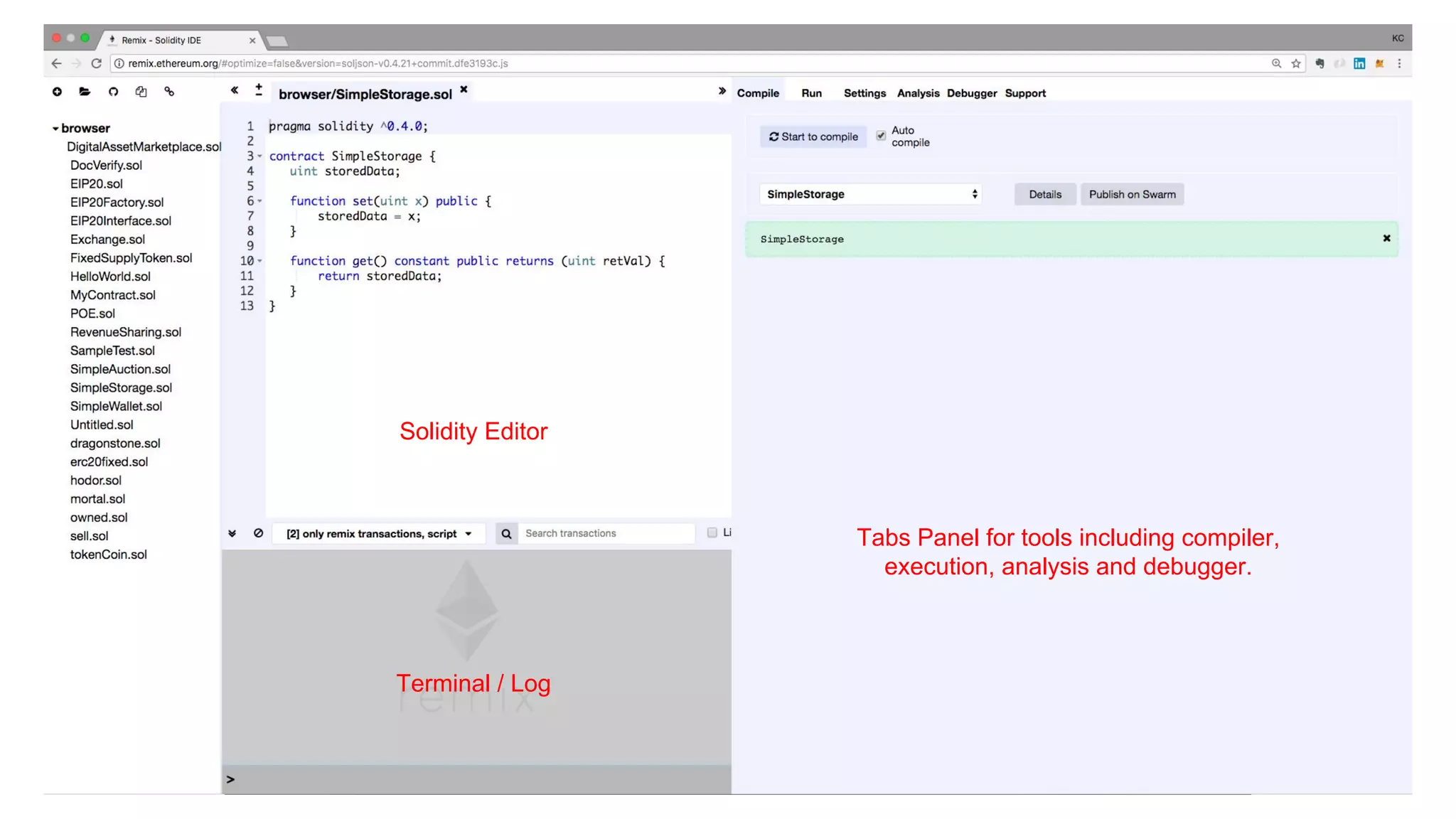Reload the page with the browser refresh icon
The width and height of the screenshot is (1456, 819).
tap(97, 63)
